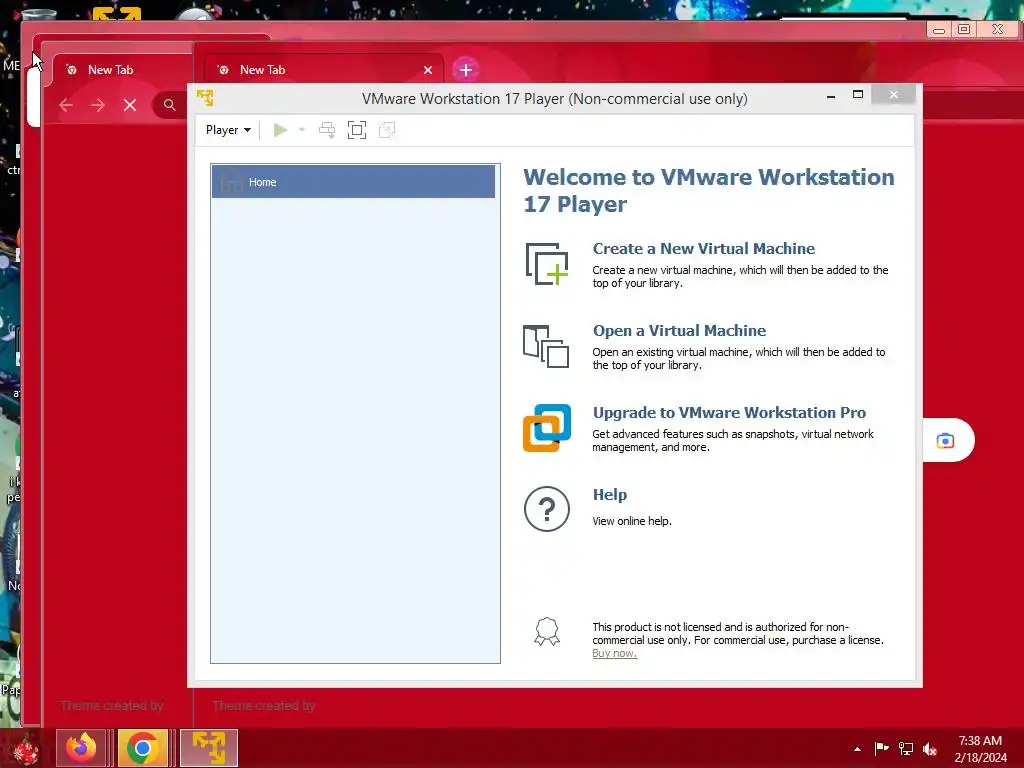Switch to Chrome from the taskbar

click(142, 748)
